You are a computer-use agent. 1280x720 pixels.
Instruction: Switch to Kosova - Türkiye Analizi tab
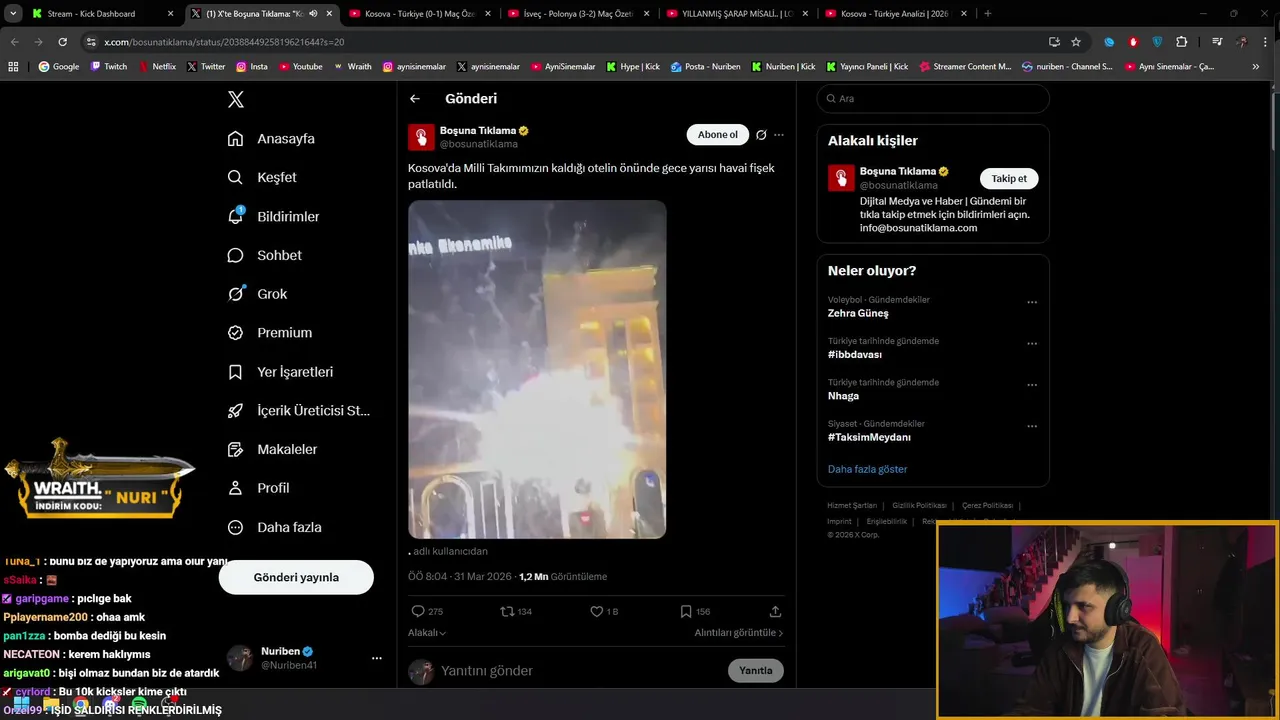point(894,14)
